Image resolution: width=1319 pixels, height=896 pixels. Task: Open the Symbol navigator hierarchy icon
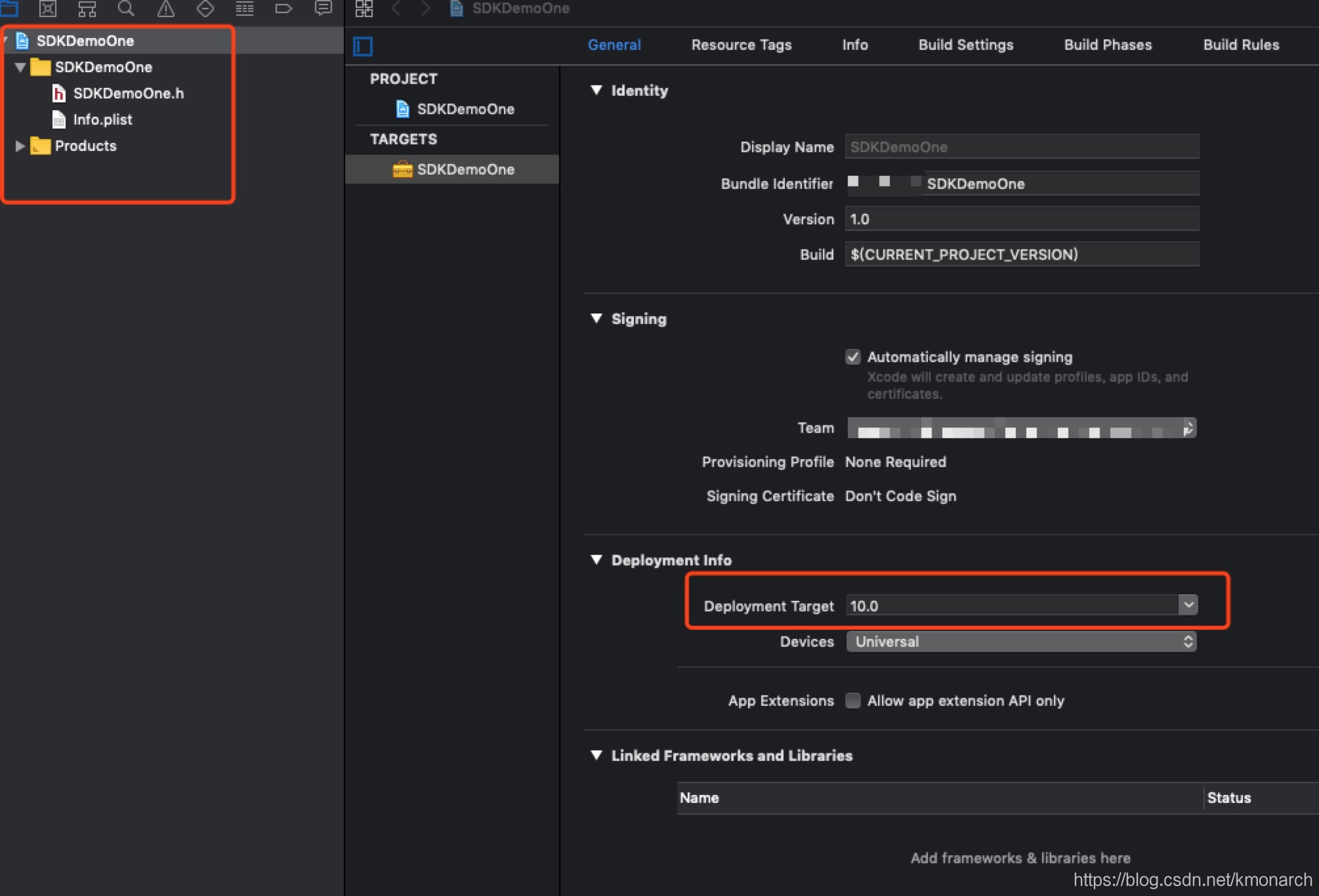(x=87, y=9)
